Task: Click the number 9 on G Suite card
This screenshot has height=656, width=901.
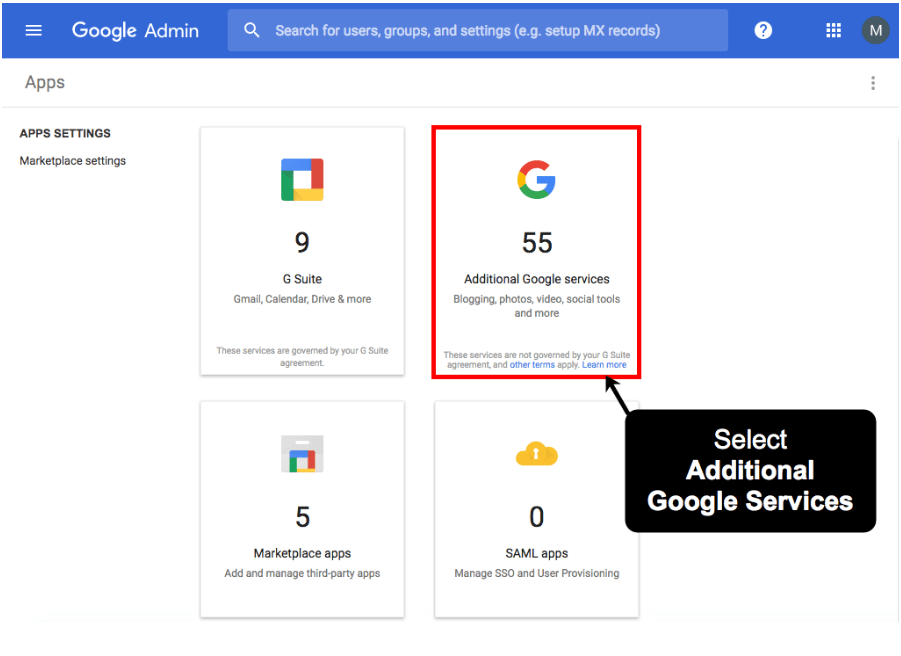Action: pos(302,242)
